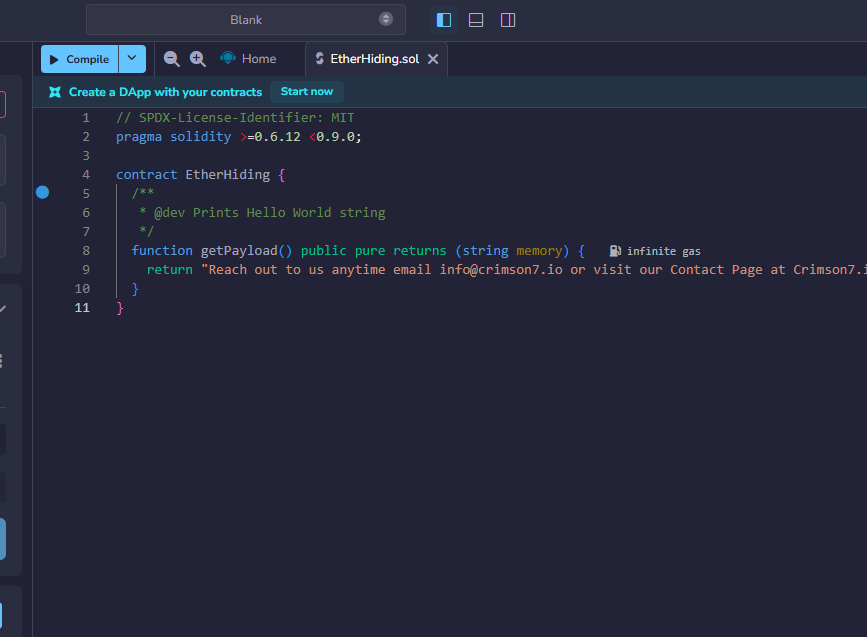
Task: Click the Compile button
Action: pos(80,59)
